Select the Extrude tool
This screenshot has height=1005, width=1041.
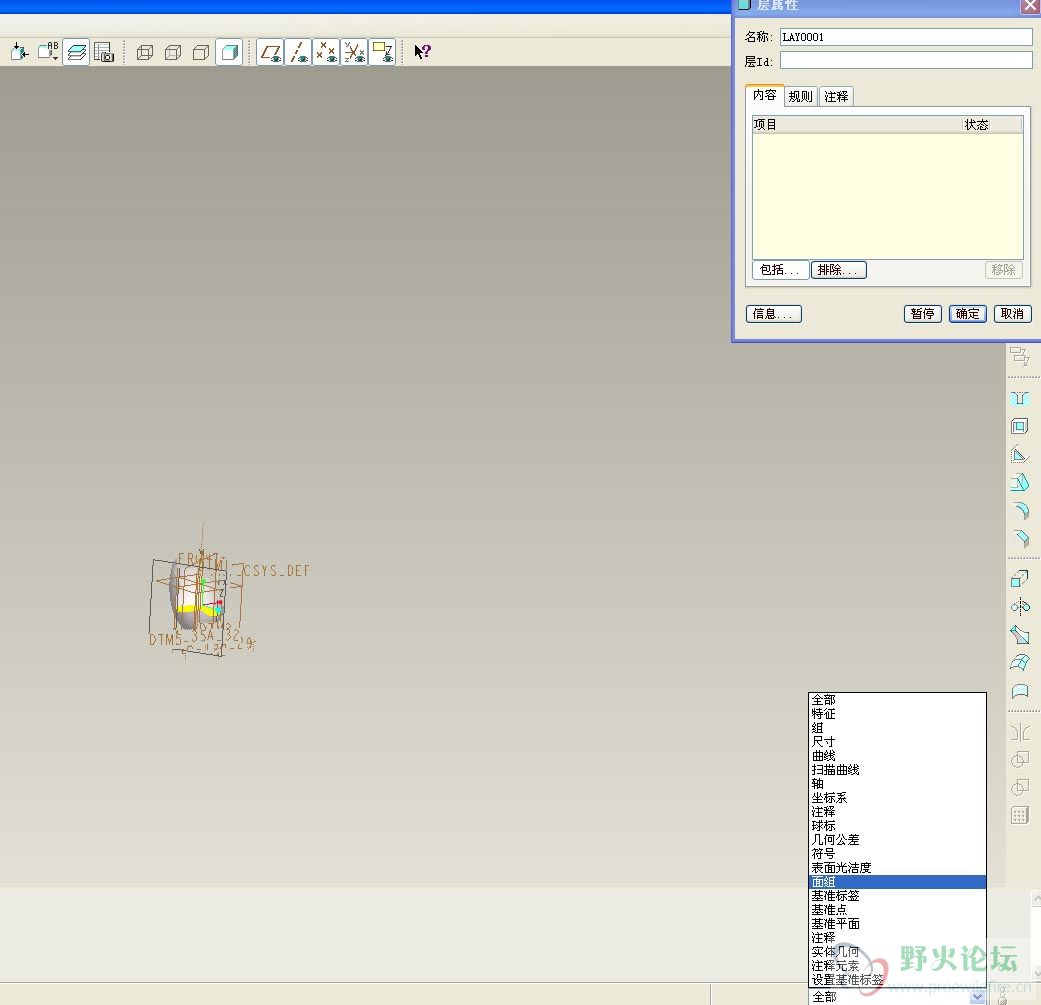[x=1020, y=579]
